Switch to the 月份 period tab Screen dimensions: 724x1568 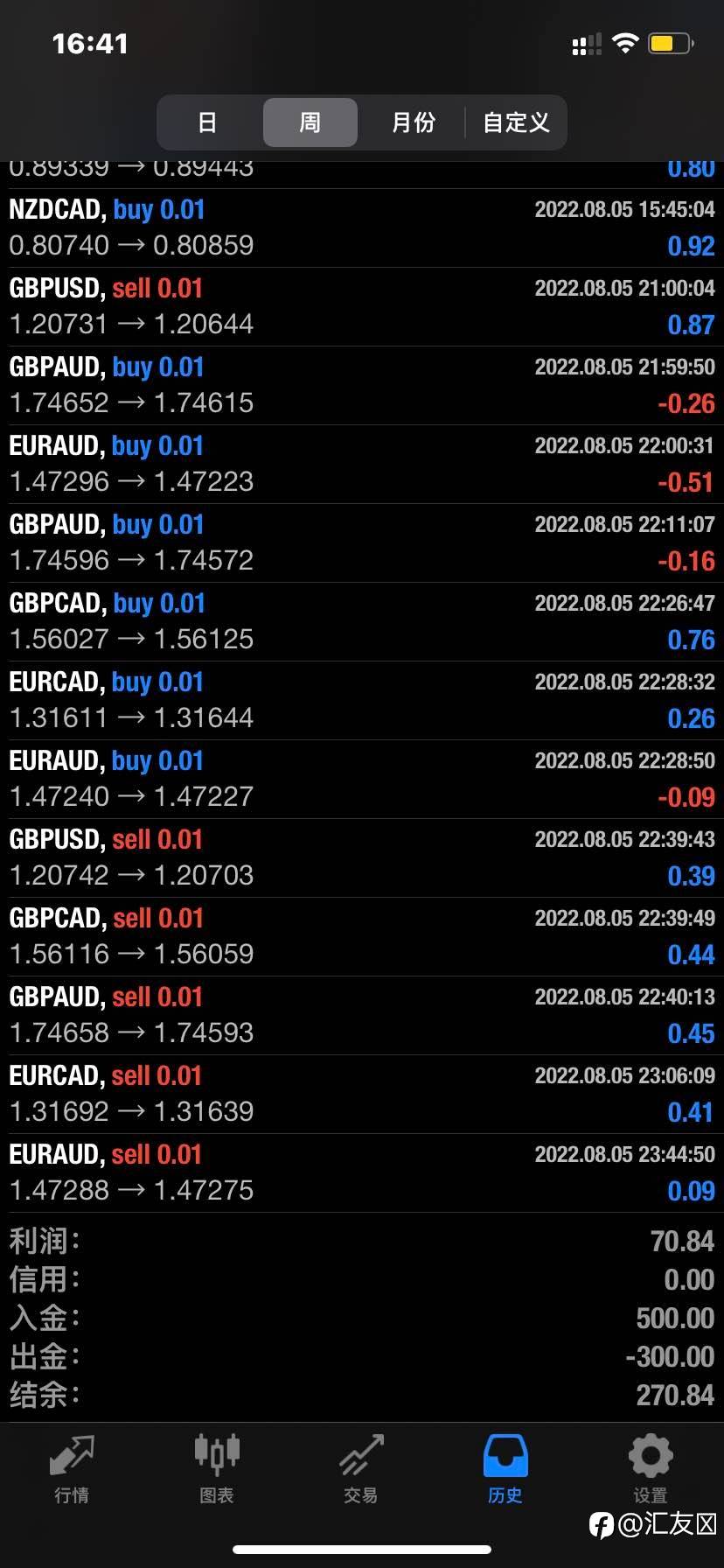(x=414, y=122)
